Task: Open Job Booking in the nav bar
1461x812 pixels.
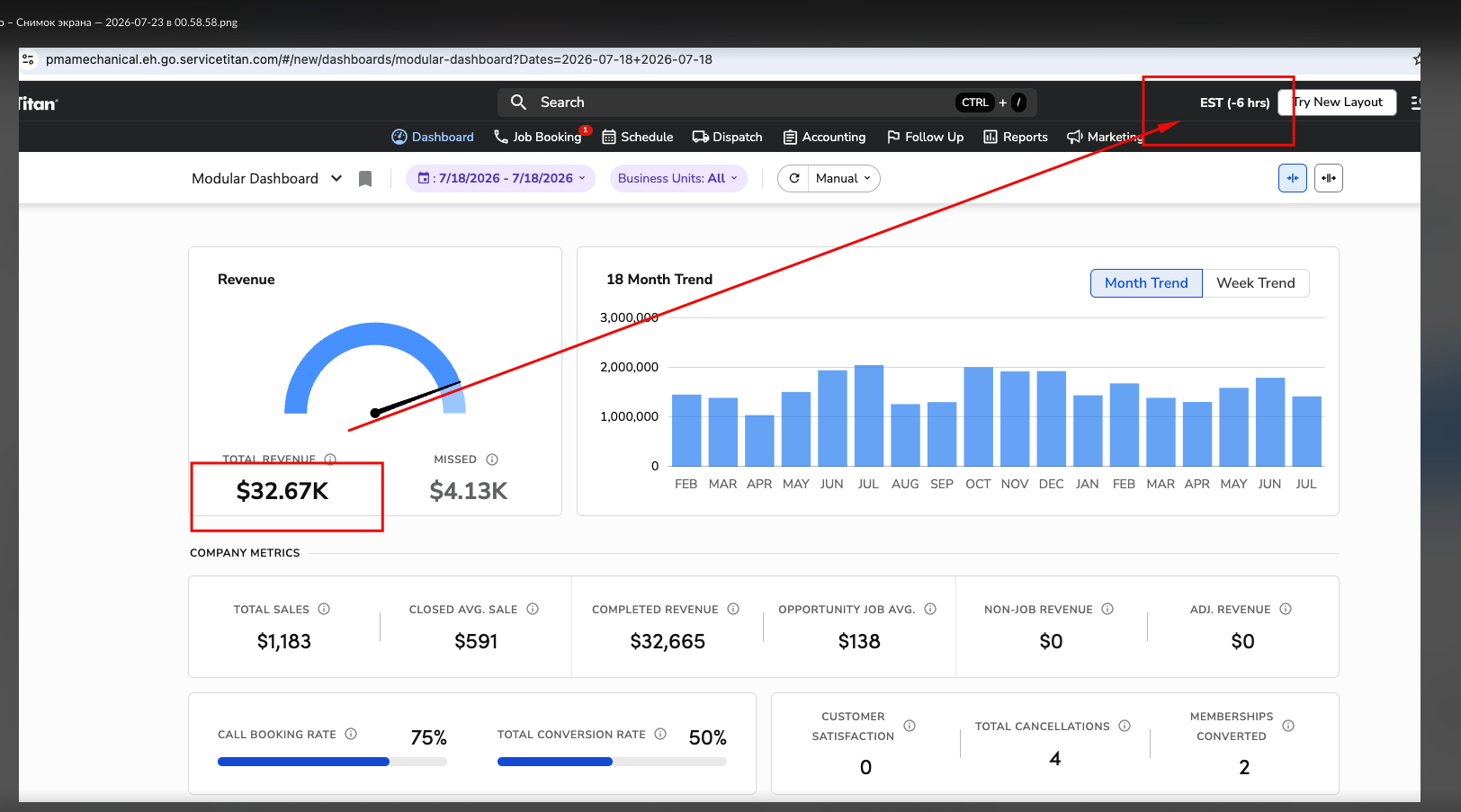Action: click(538, 137)
